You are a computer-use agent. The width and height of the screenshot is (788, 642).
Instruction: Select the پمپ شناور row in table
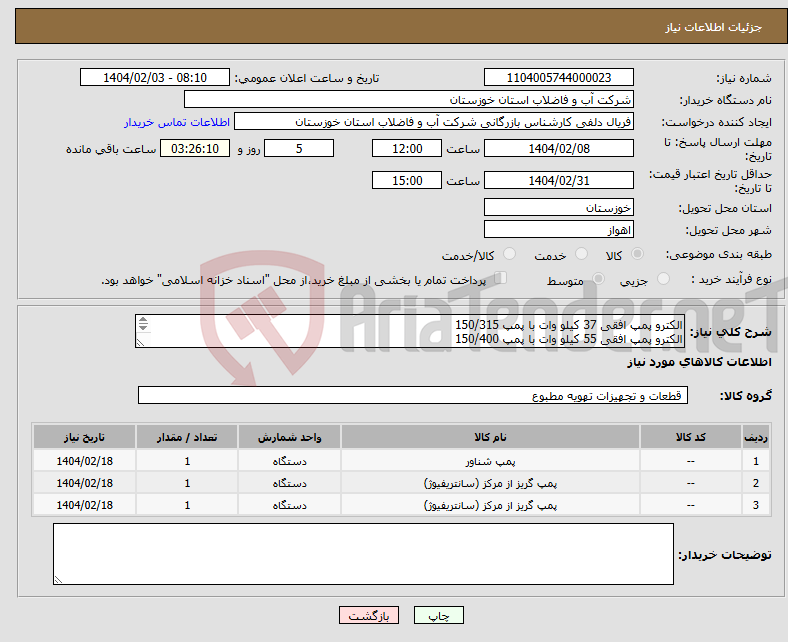tap(490, 462)
